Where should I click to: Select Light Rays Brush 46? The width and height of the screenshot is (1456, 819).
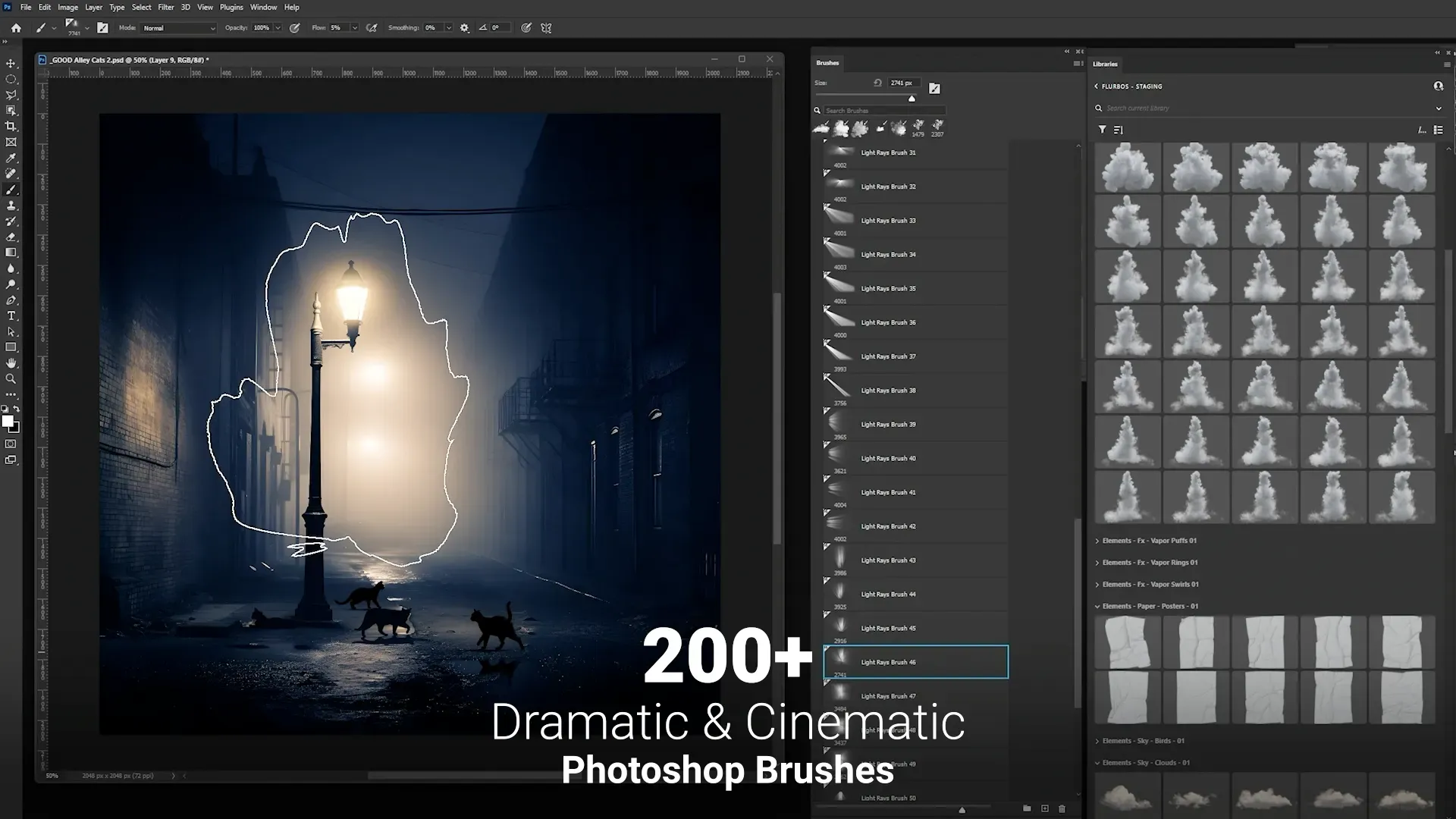click(x=916, y=662)
